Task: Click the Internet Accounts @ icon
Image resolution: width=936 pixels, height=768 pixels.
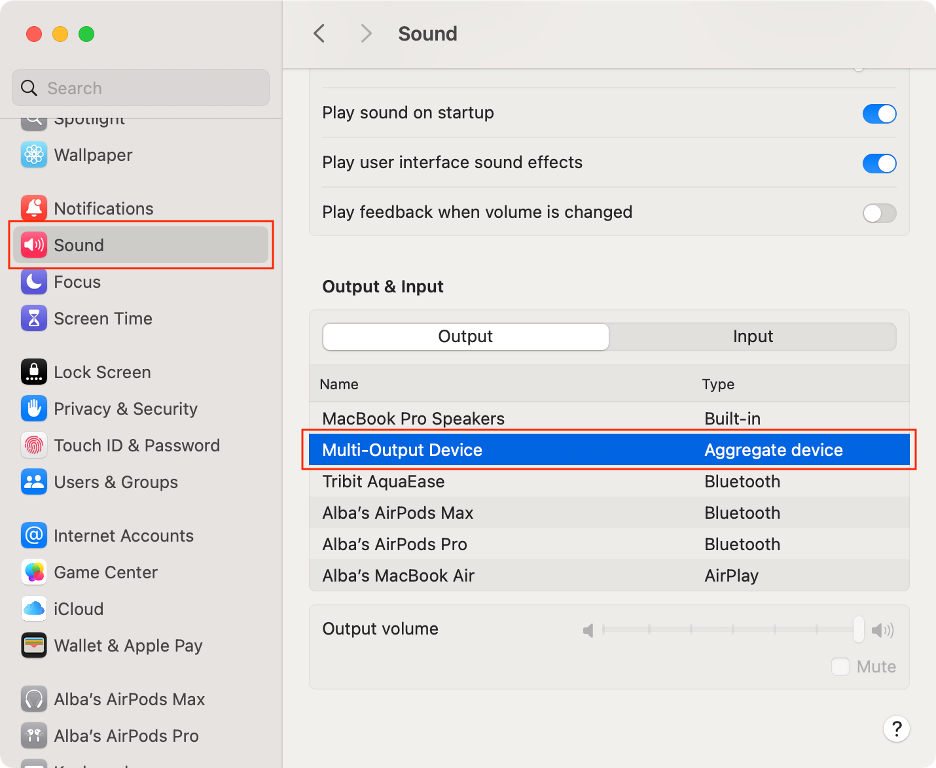Action: pyautogui.click(x=34, y=535)
